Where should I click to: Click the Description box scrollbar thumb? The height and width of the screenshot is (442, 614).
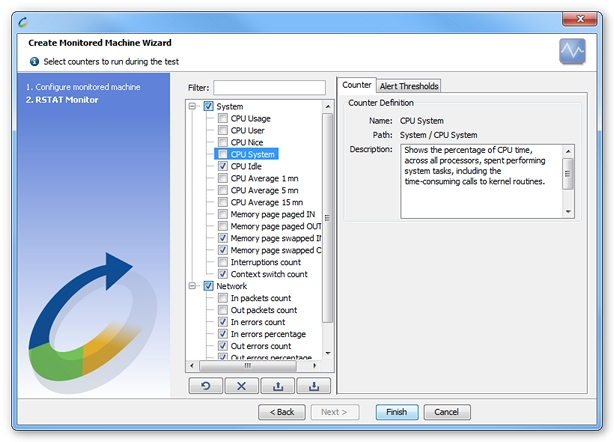coord(568,174)
